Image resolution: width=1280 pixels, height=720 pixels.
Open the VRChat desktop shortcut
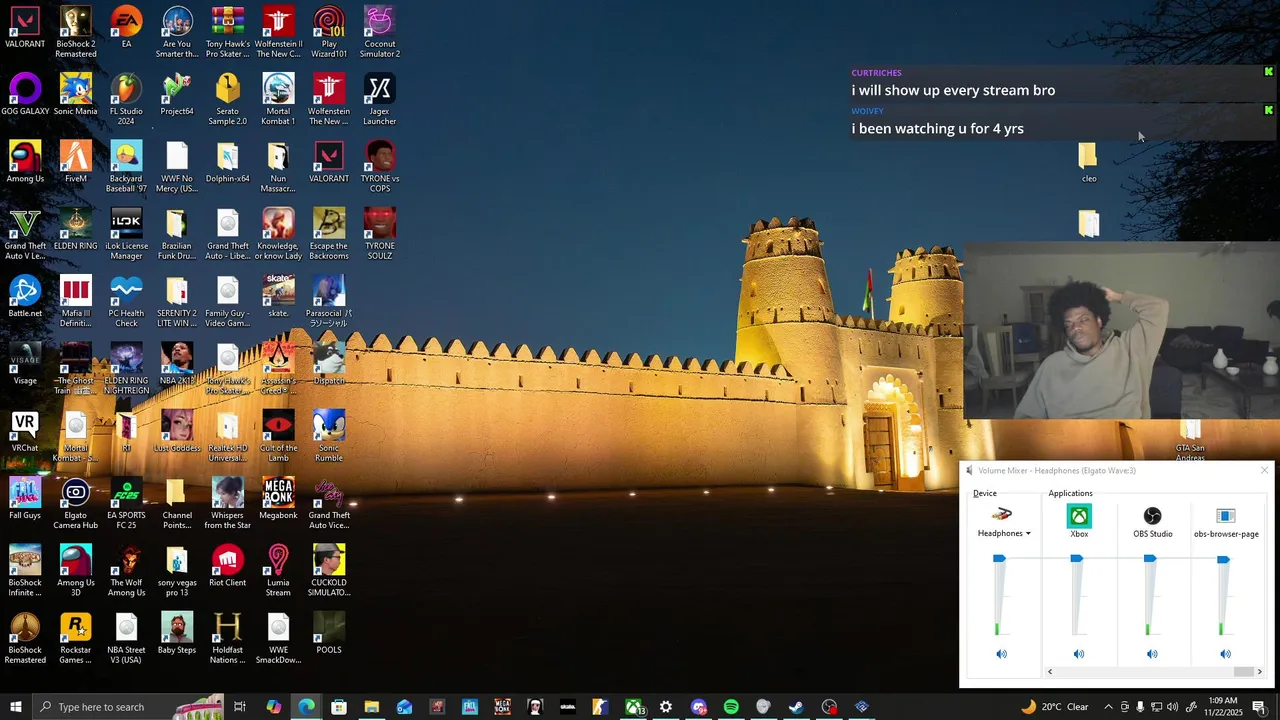(x=25, y=430)
